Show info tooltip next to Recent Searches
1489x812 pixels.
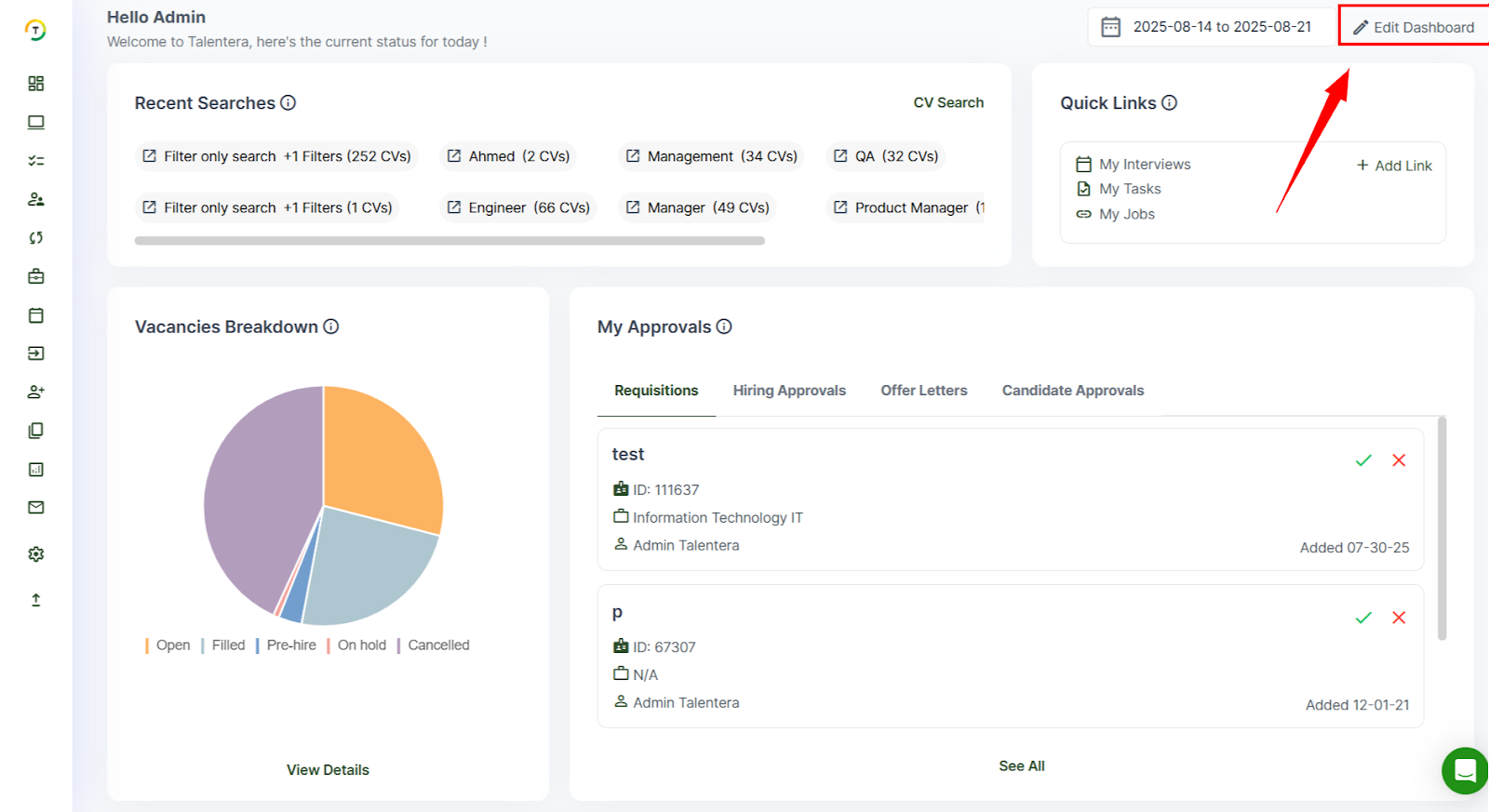tap(288, 103)
